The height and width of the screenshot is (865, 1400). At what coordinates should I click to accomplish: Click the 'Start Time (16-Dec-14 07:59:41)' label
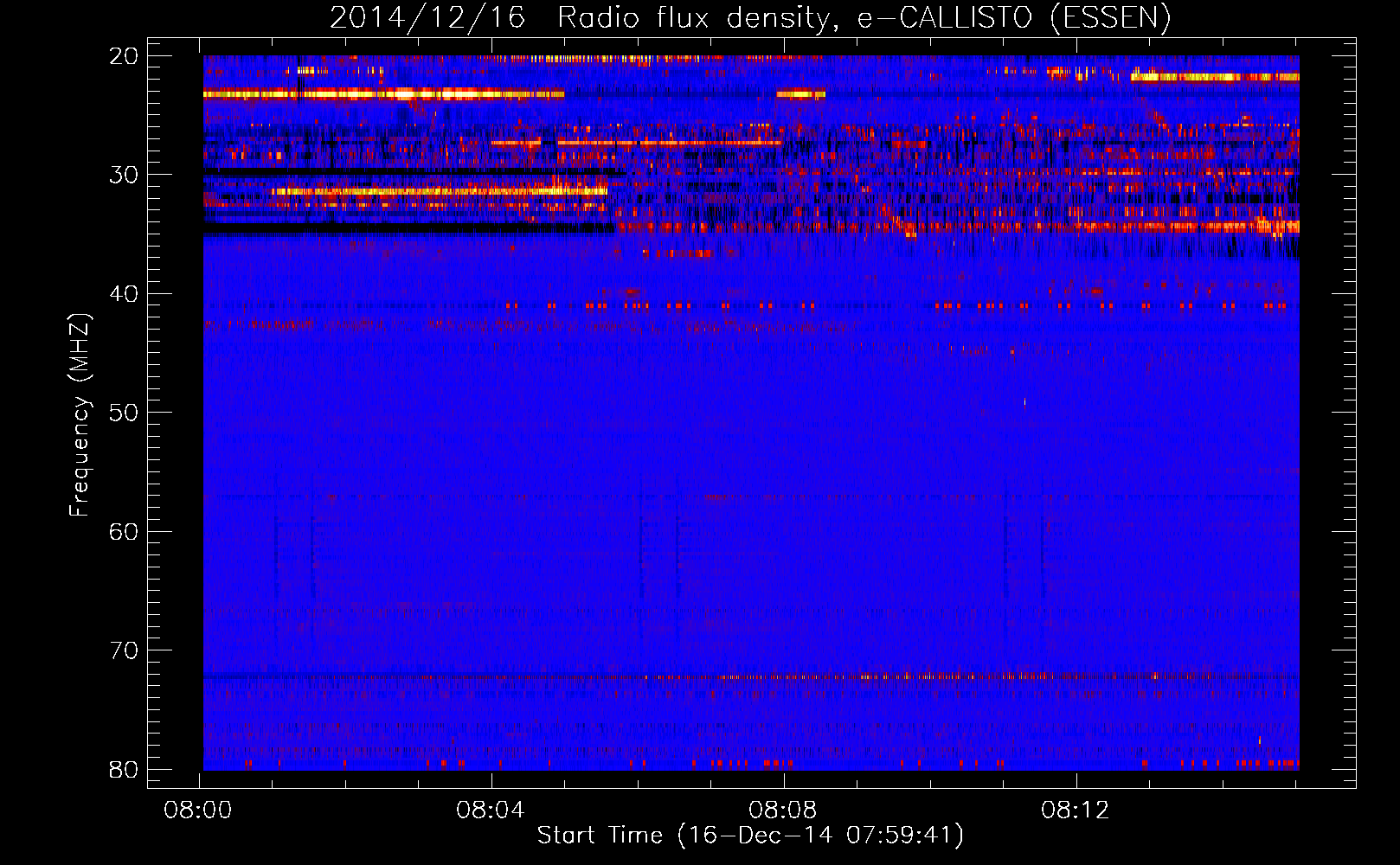coord(750,836)
